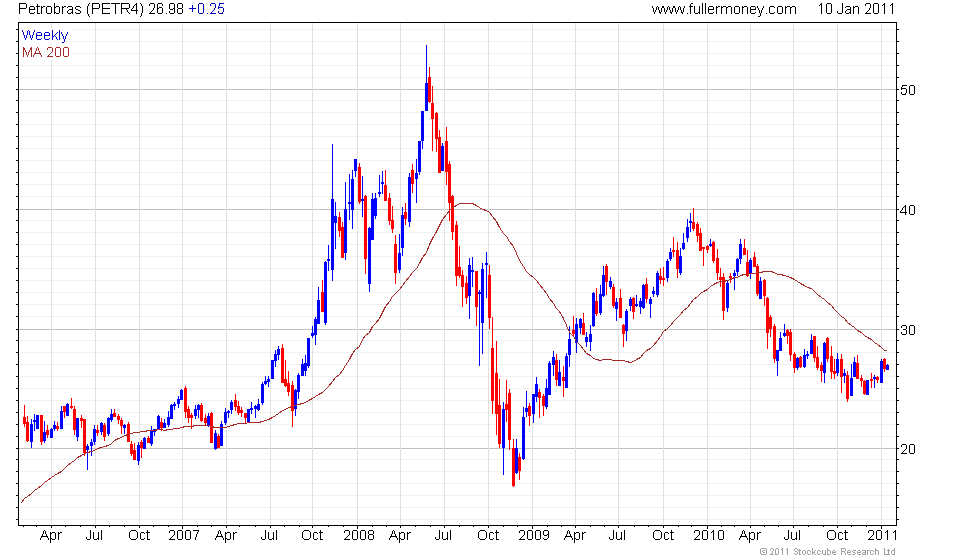The height and width of the screenshot is (560, 980).
Task: Click the 50 price axis label
Action: point(908,90)
